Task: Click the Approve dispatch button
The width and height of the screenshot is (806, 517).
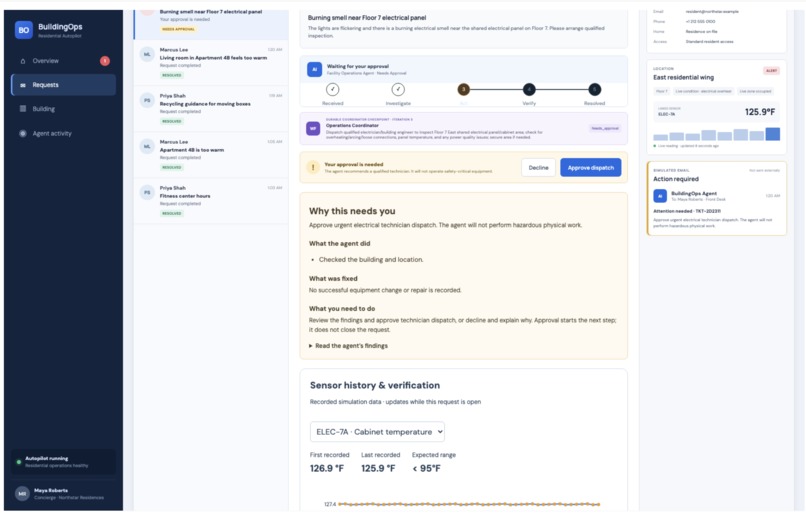Action: point(591,168)
